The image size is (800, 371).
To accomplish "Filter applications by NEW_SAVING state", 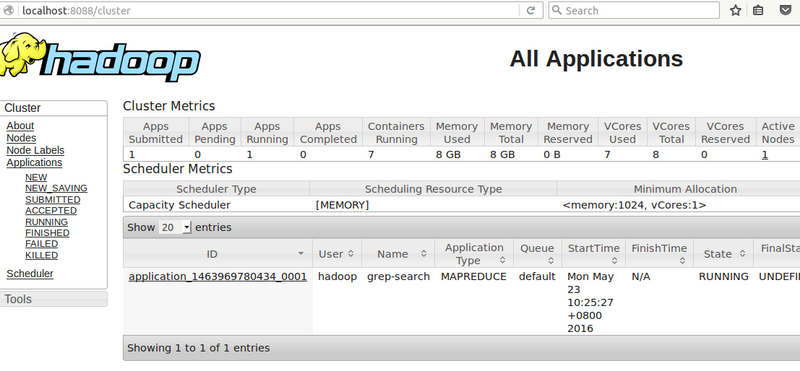I will 56,188.
